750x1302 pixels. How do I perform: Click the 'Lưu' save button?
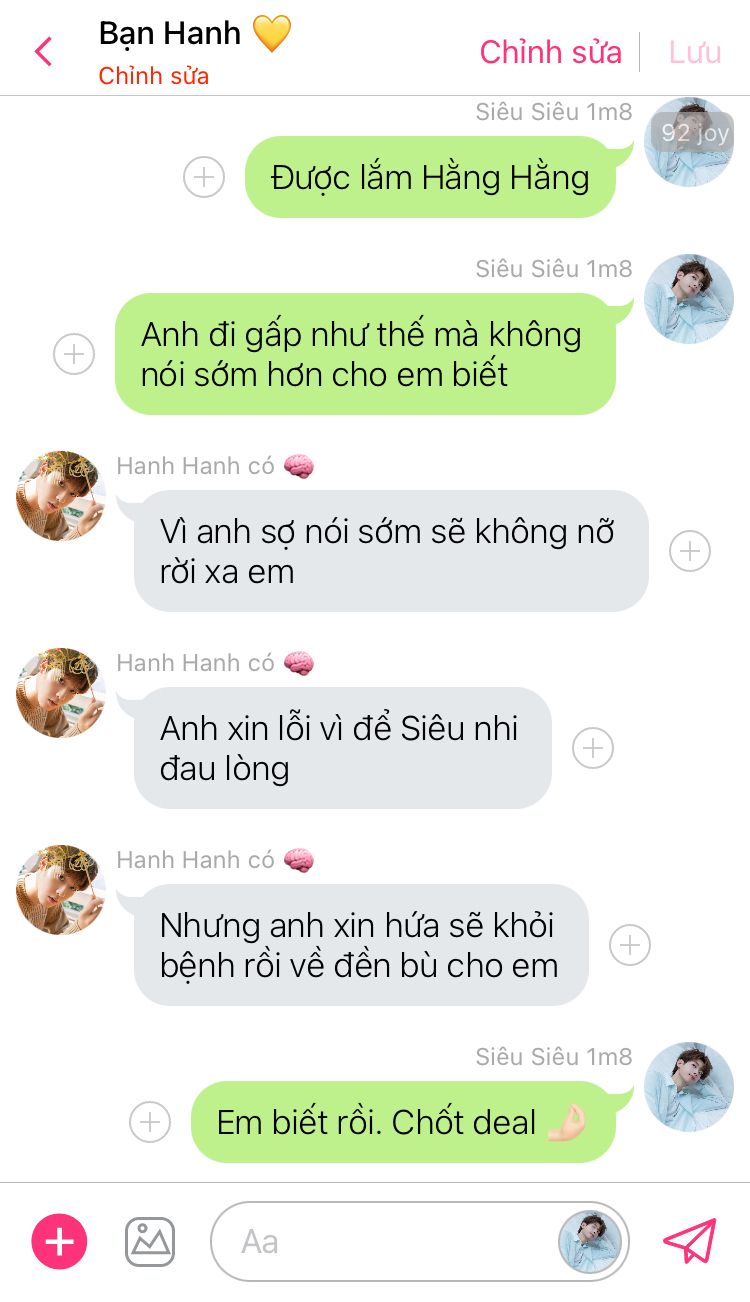click(695, 52)
